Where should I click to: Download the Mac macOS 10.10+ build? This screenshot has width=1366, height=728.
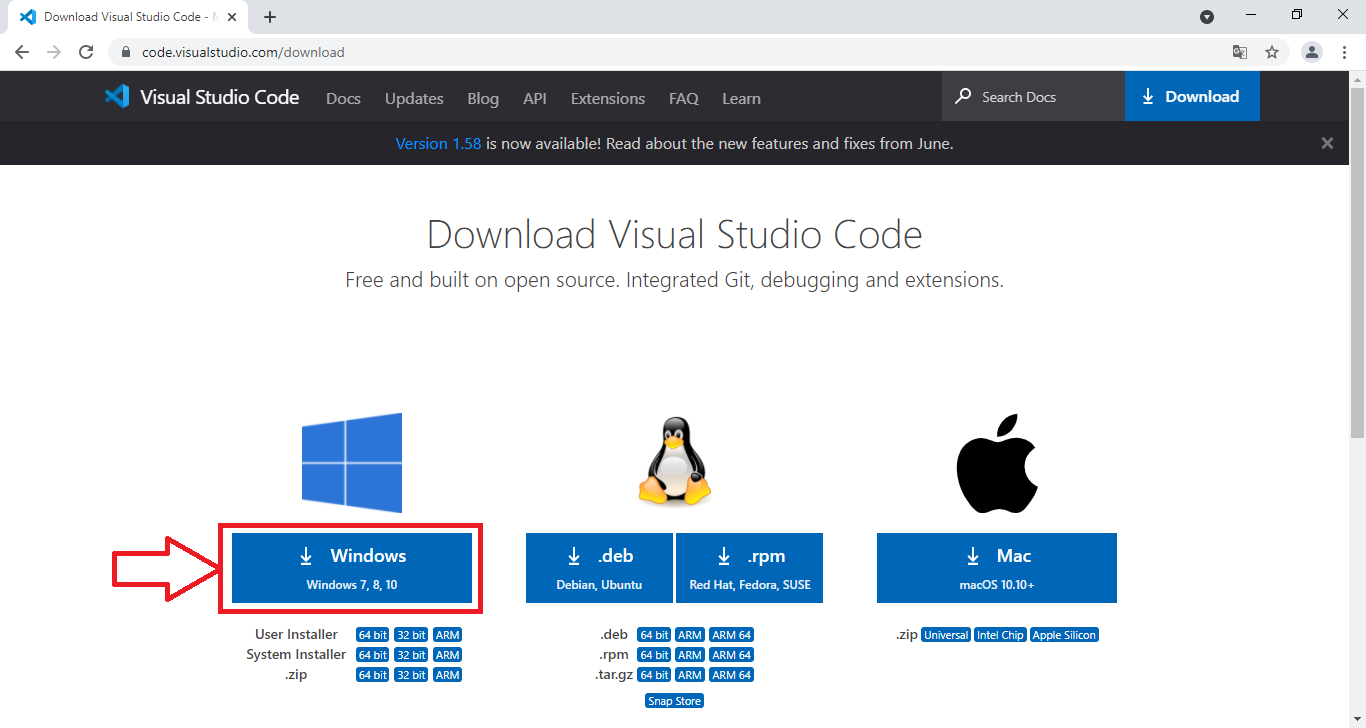997,568
